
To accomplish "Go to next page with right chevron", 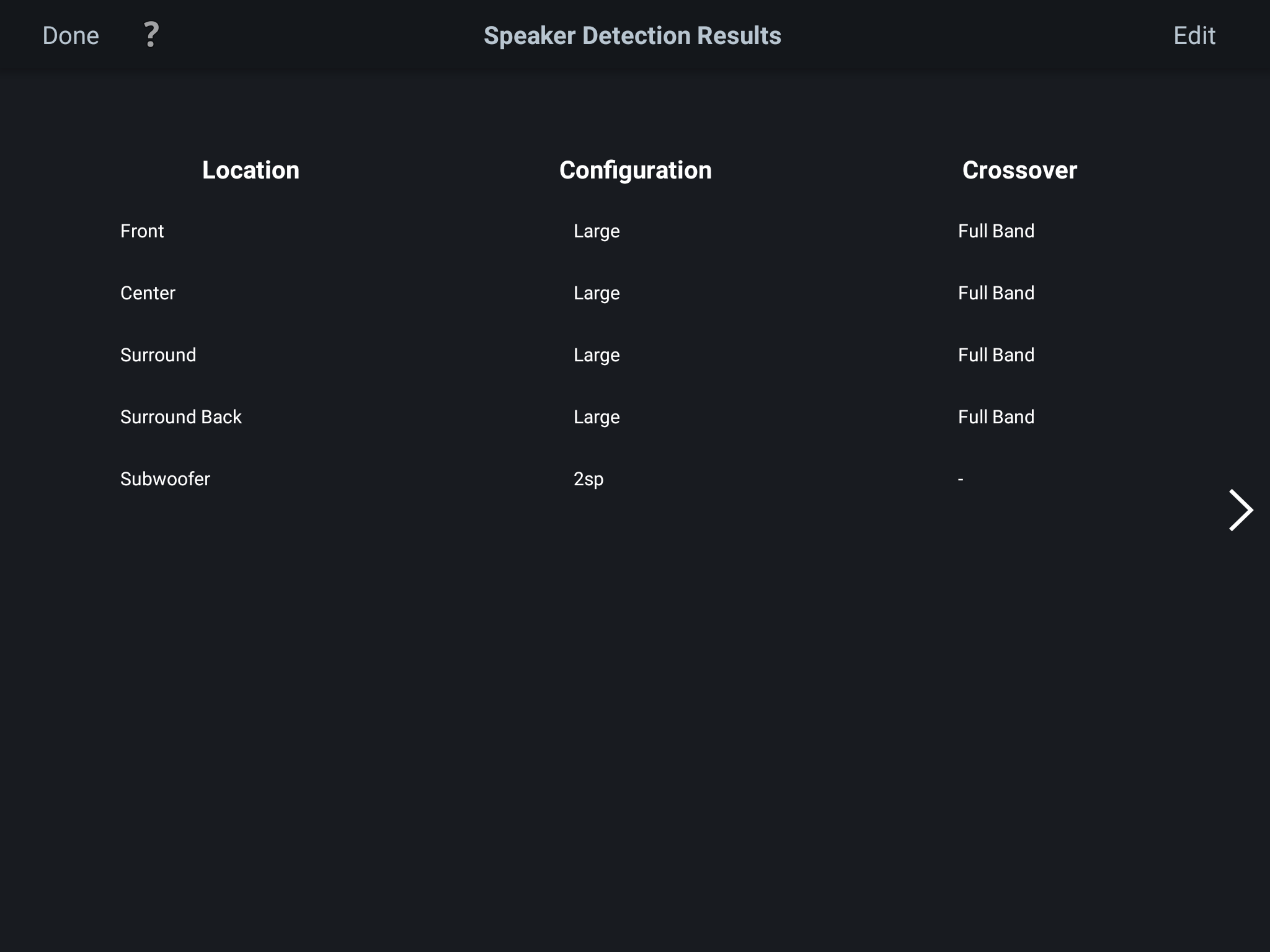I will [1240, 510].
